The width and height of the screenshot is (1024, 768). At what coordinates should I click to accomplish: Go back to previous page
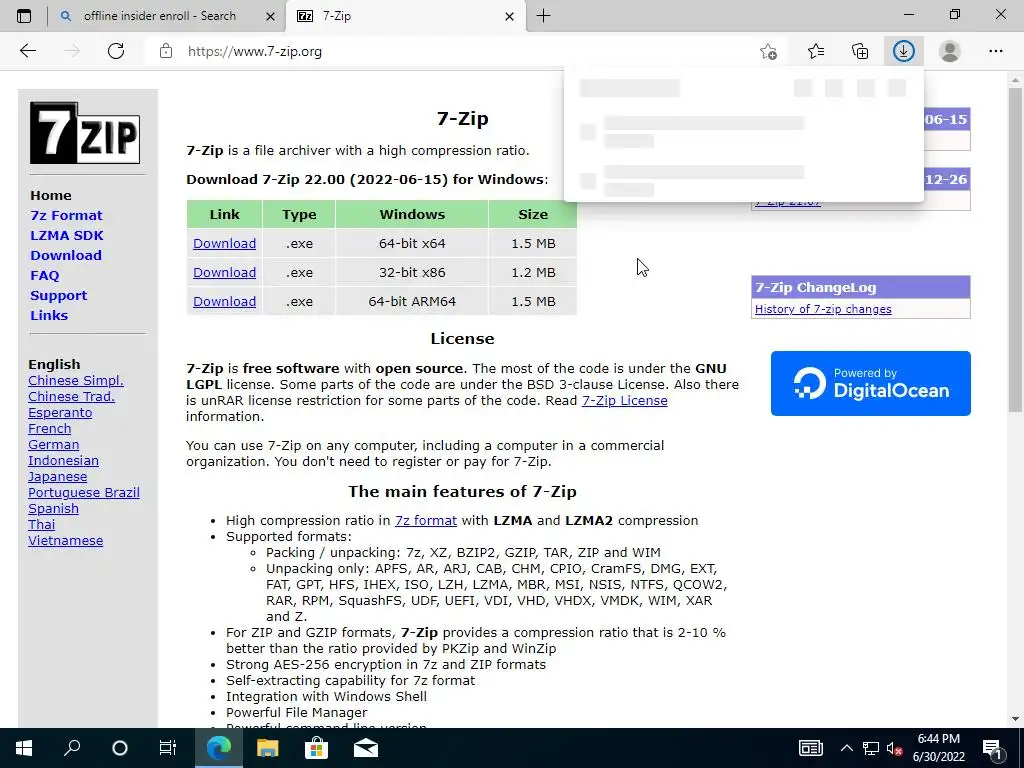coord(27,51)
